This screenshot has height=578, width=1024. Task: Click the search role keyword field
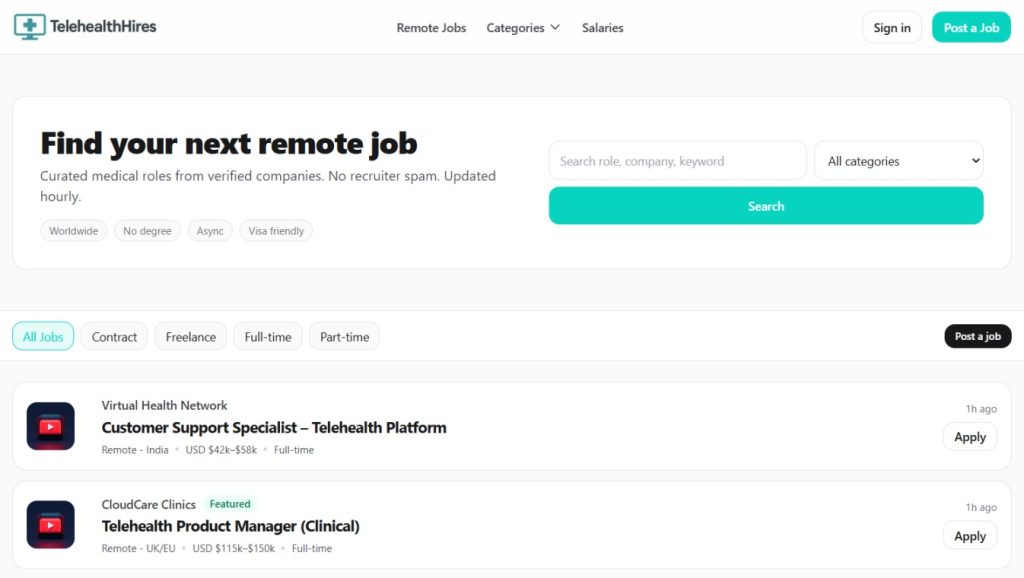click(677, 161)
